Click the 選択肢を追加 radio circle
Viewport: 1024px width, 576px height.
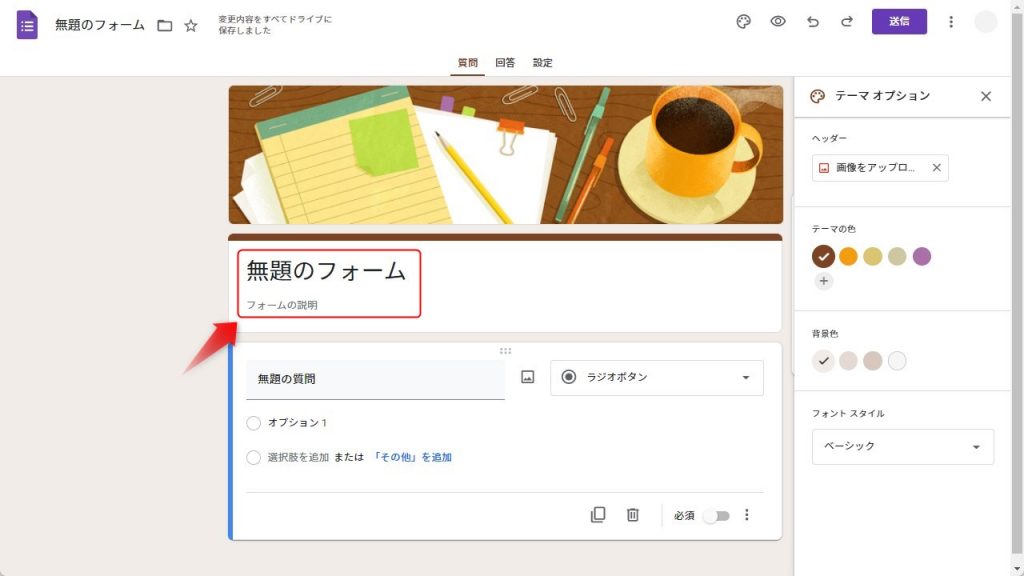253,458
